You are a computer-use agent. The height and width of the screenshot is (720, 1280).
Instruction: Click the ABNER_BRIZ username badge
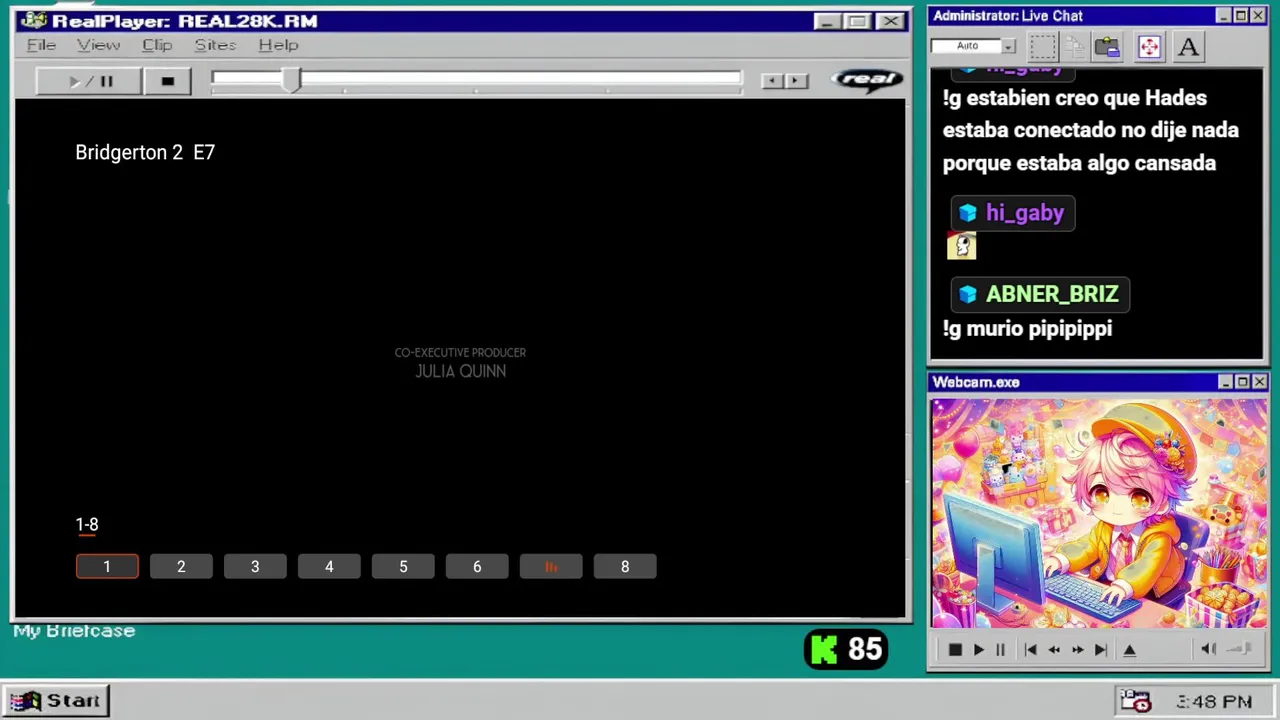(1040, 294)
